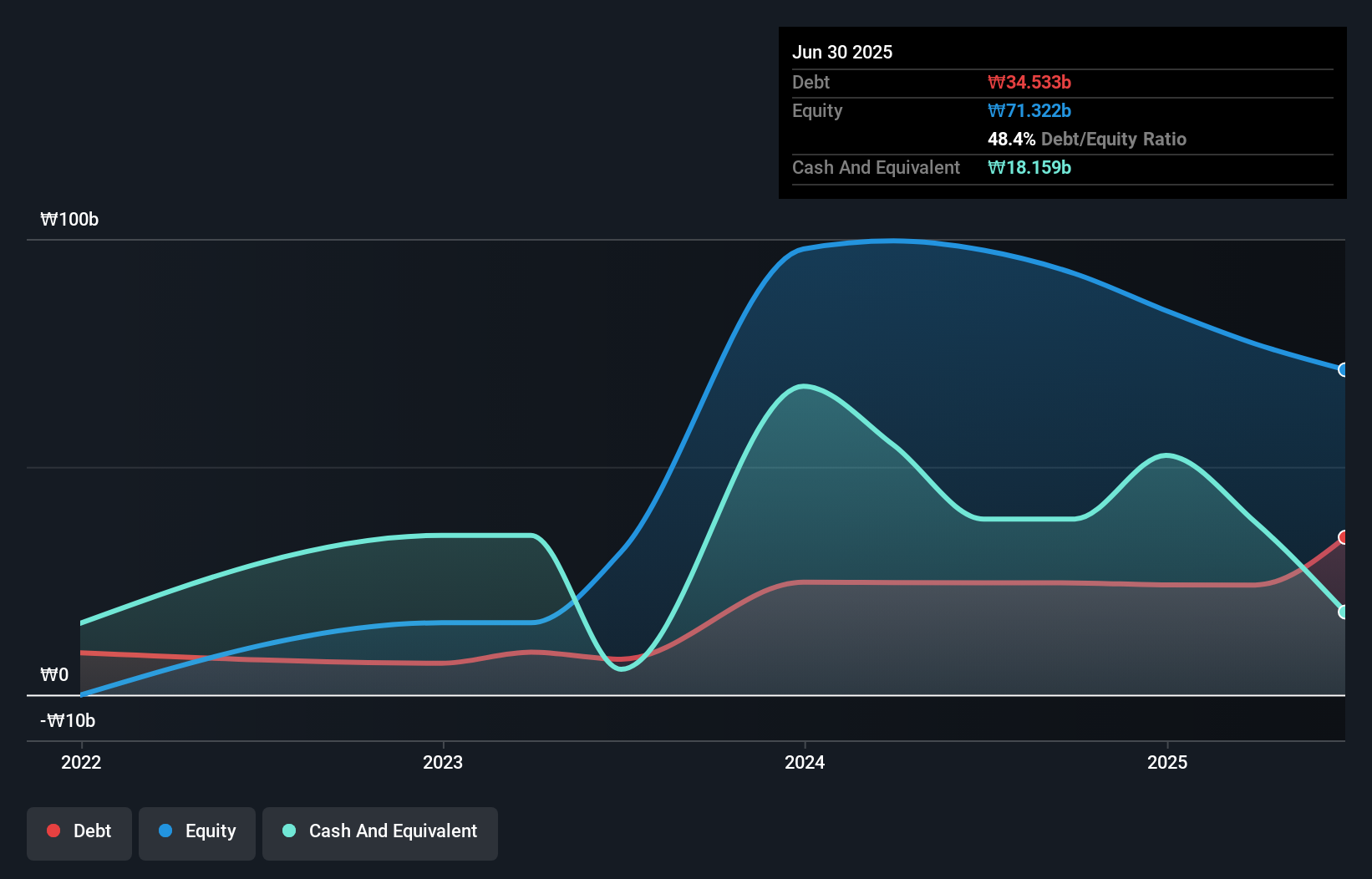Click the blue Equity curve at its peak
The width and height of the screenshot is (1372, 879).
[888, 241]
